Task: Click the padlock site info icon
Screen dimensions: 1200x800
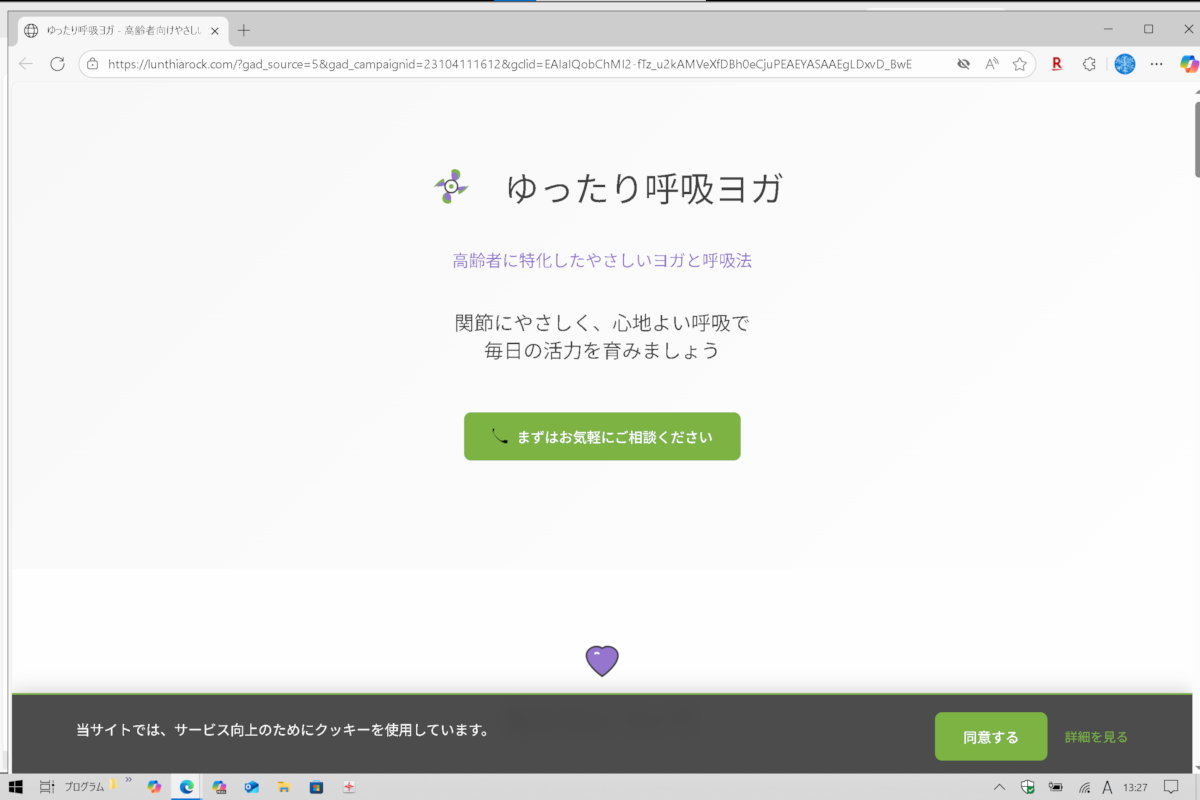Action: point(93,64)
